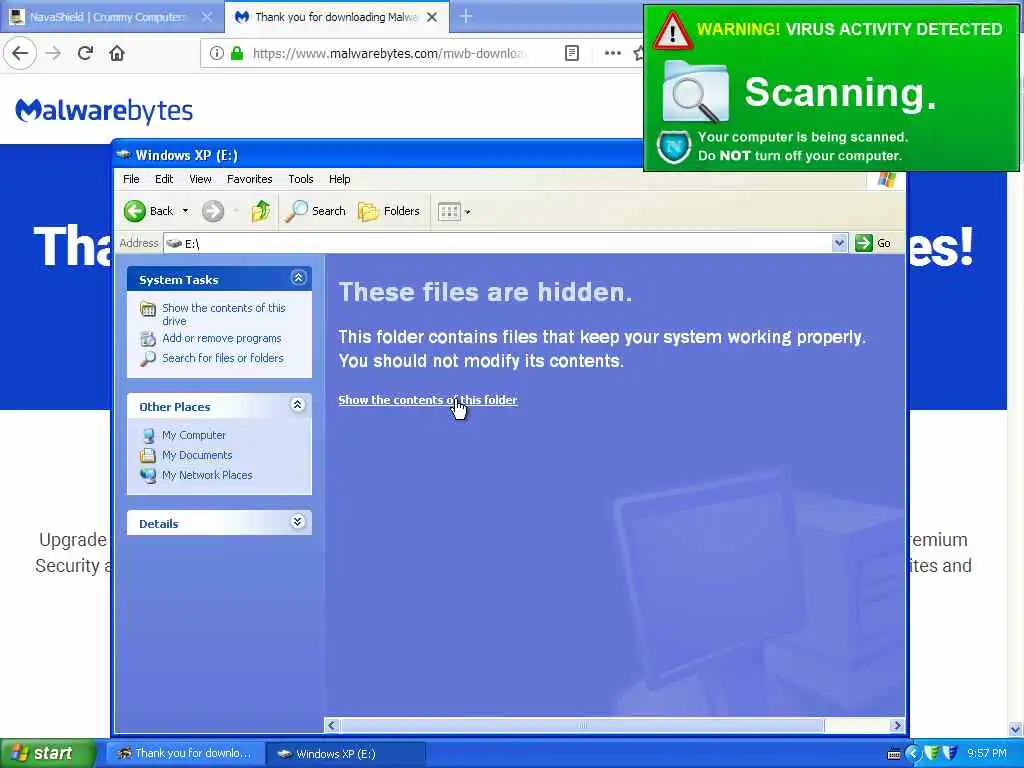Open My Network Places link
This screenshot has width=1024, height=768.
coord(207,475)
